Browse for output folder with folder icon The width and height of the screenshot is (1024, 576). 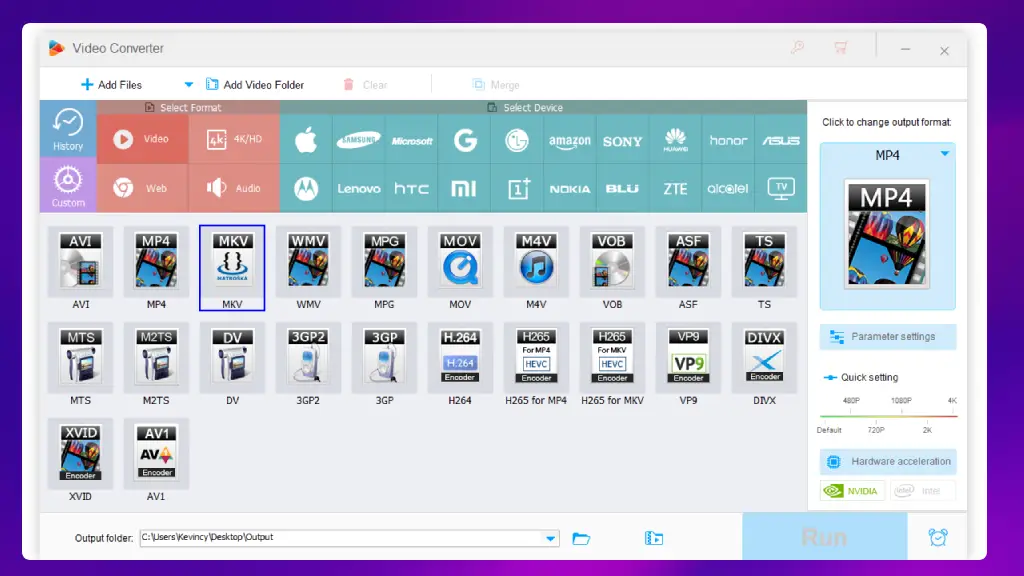point(581,538)
